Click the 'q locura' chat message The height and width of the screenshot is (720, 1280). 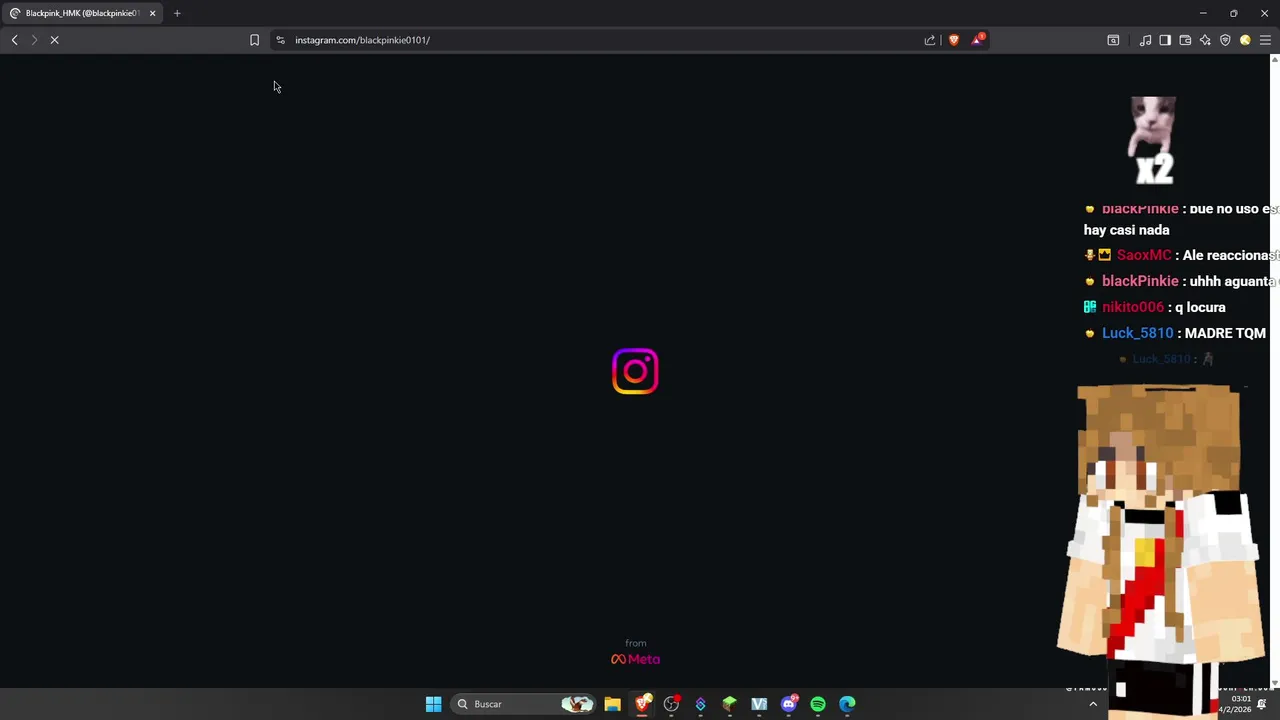1200,307
